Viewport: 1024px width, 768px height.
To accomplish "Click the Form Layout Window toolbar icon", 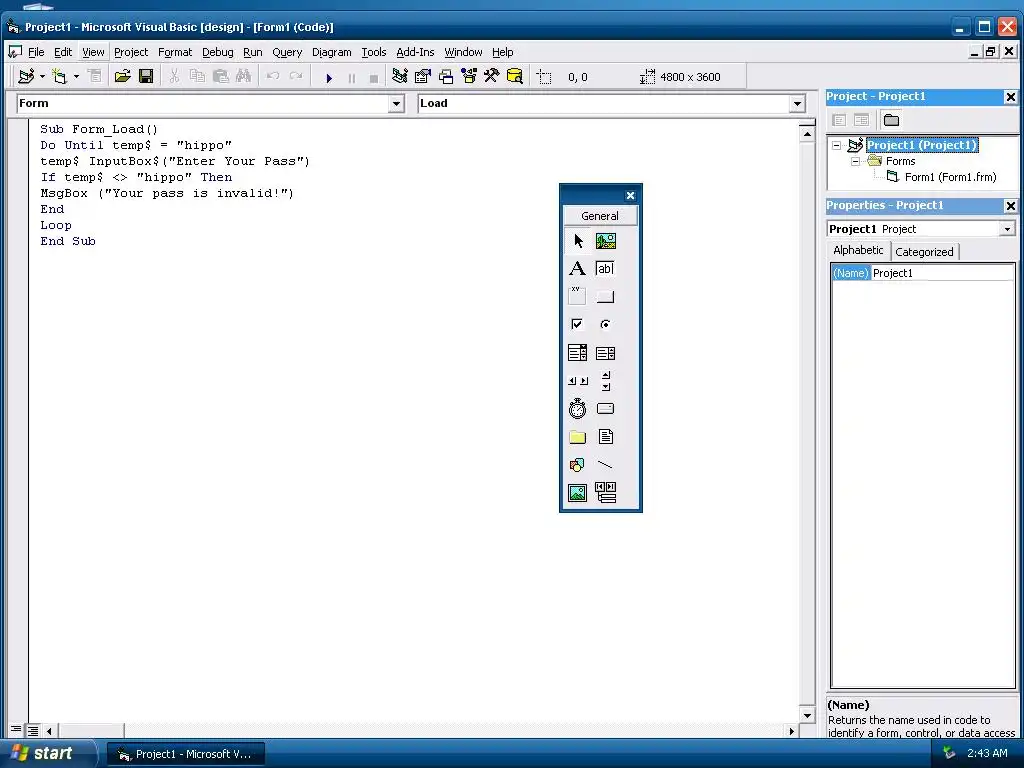I will pos(445,76).
